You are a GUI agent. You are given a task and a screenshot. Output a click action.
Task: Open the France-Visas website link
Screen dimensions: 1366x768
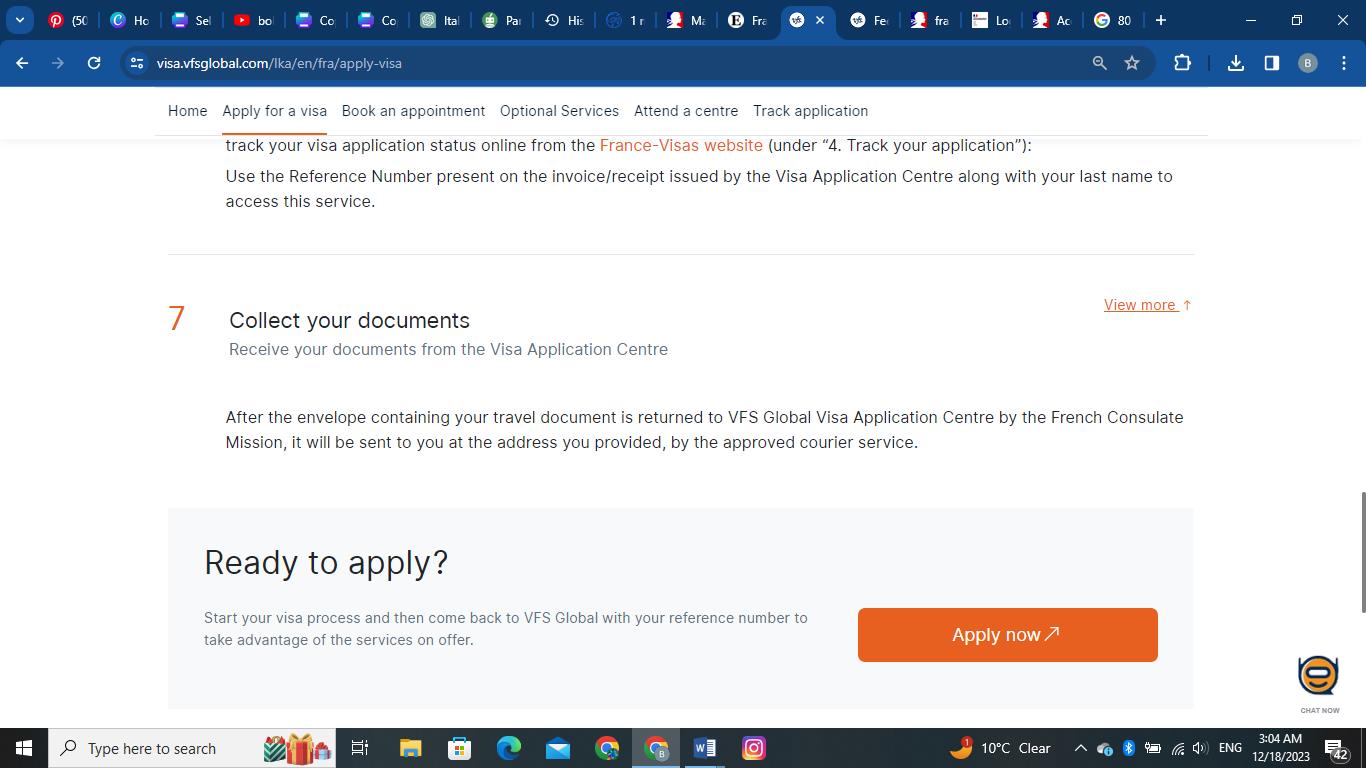click(x=681, y=145)
